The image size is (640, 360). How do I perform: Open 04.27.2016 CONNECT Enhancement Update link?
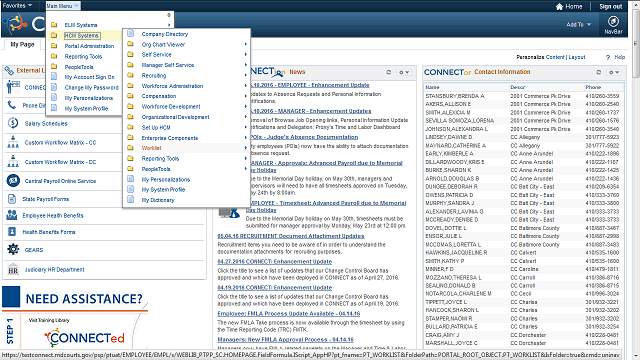(274, 262)
